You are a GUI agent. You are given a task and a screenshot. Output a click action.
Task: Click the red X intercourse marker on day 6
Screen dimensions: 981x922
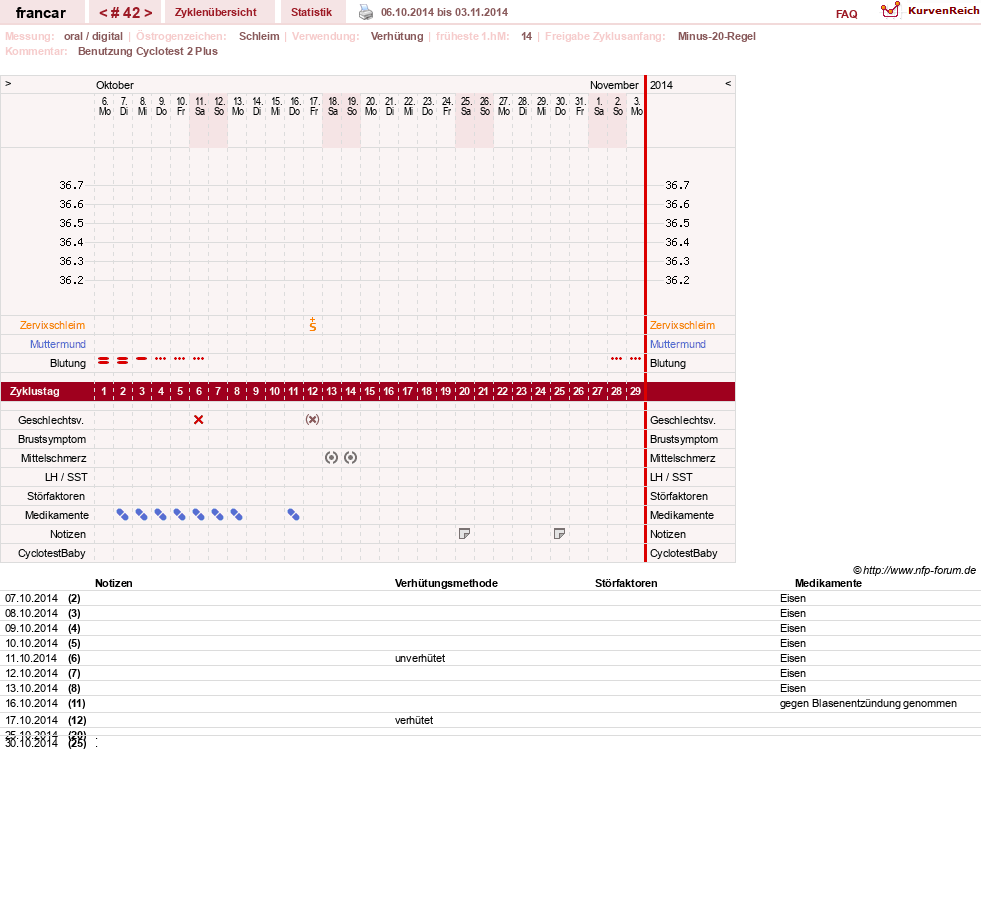(198, 420)
